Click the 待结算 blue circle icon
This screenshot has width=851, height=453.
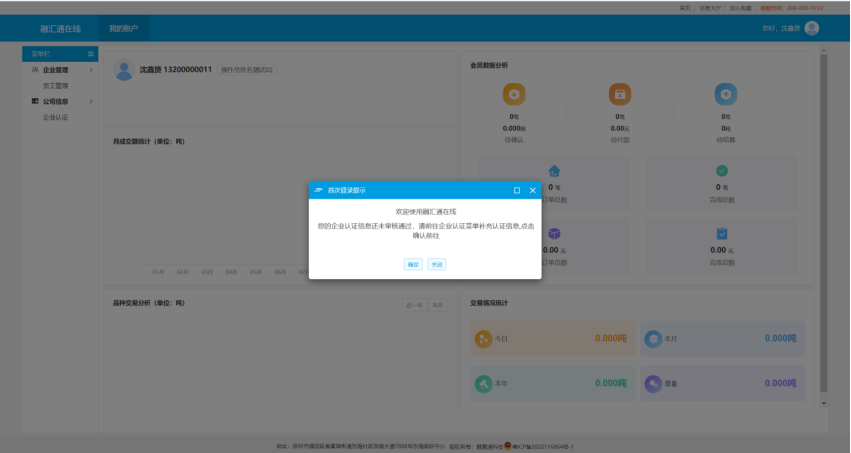click(x=726, y=94)
